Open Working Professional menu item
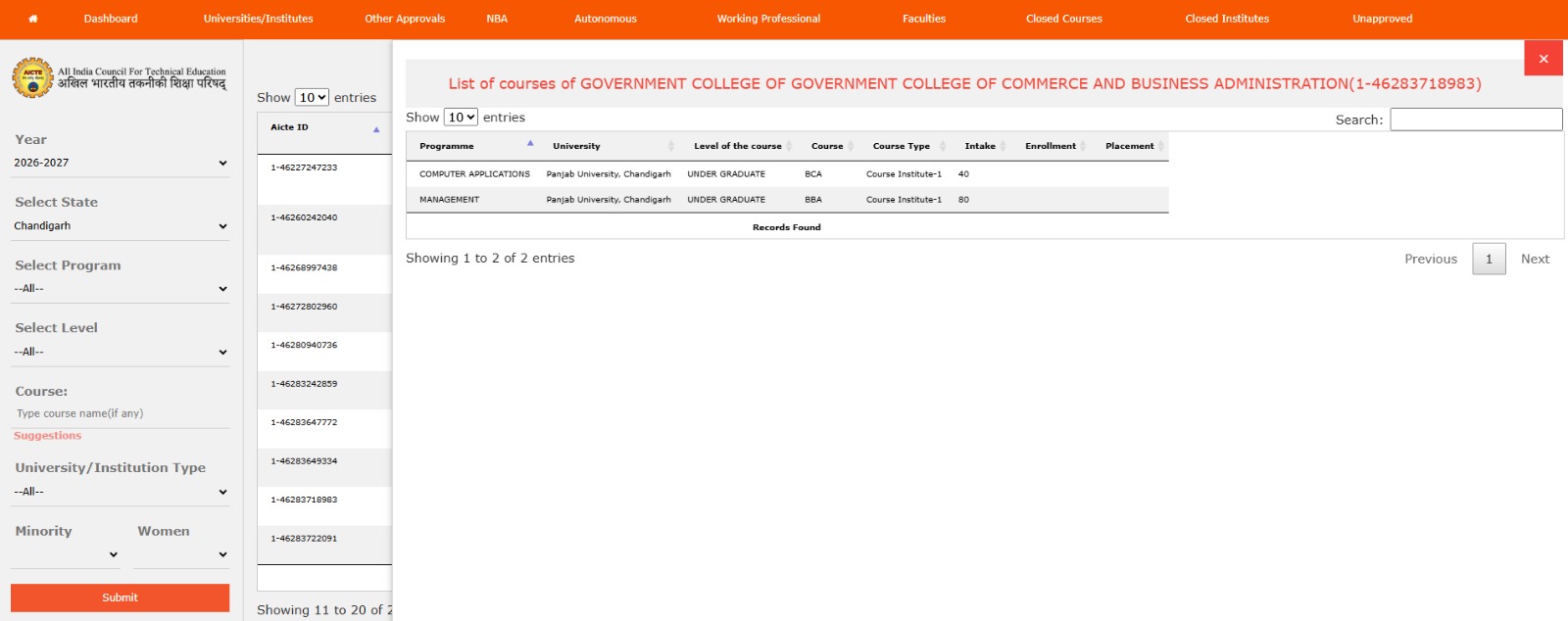 [768, 19]
